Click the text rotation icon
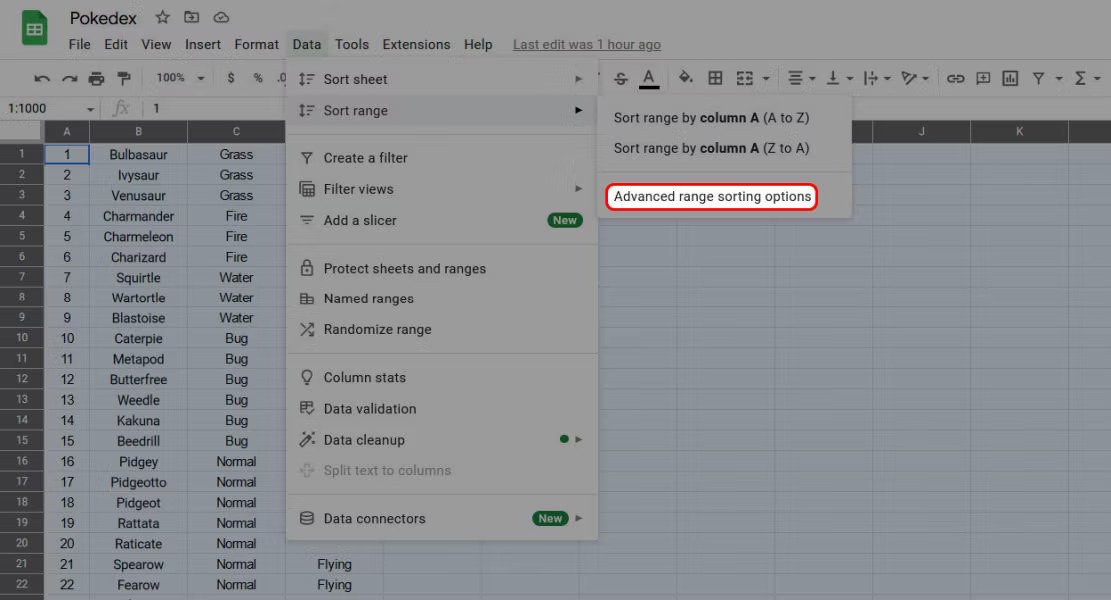Screen dimensions: 1111x600 tap(909, 78)
